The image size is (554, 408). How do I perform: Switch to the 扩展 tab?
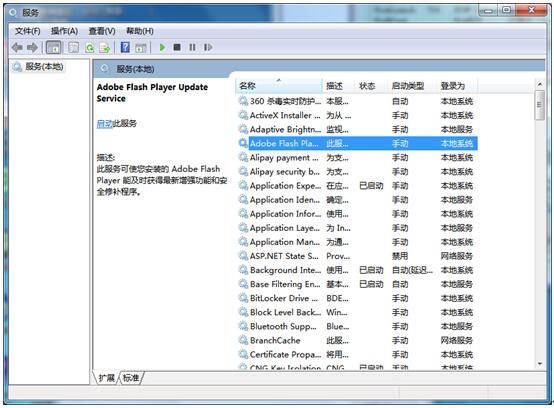(x=106, y=378)
